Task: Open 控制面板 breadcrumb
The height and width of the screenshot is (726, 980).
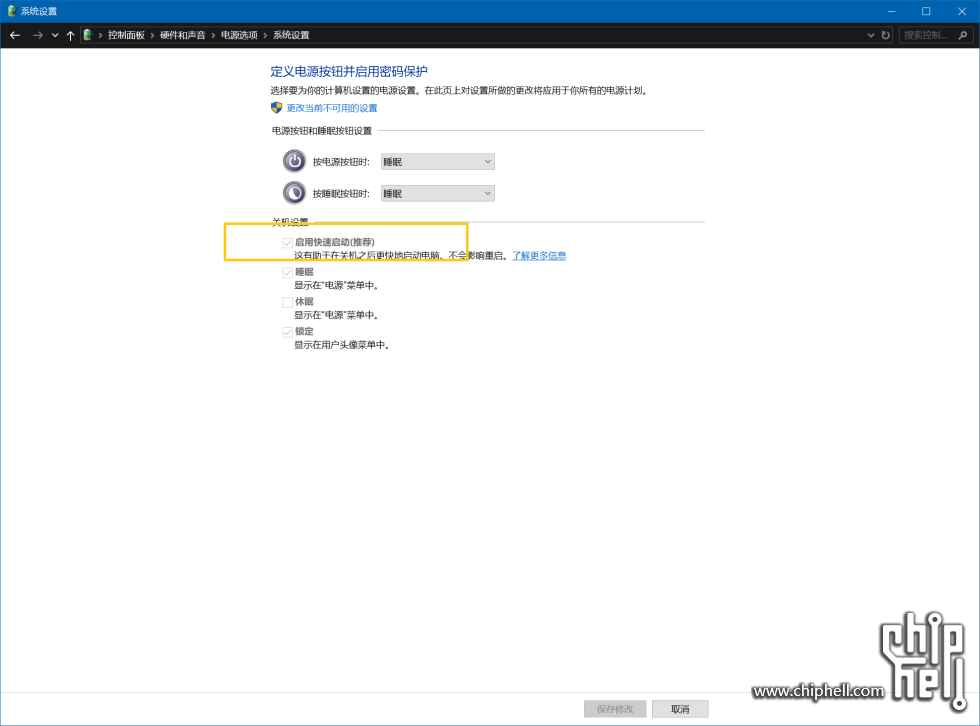Action: (x=126, y=35)
